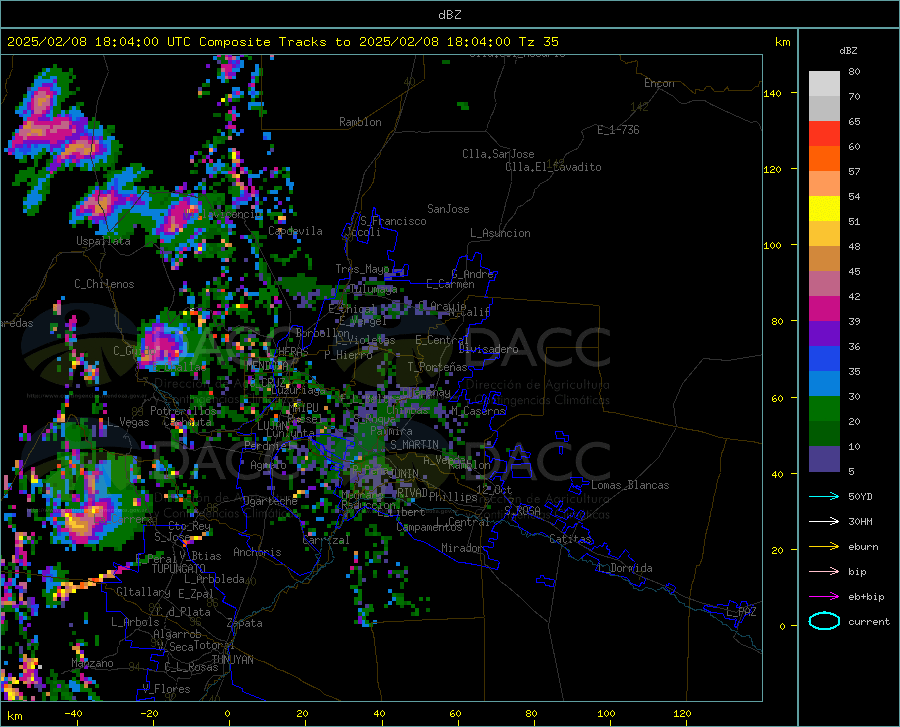Viewport: 900px width, 727px height.
Task: Click the 0 tick on horizontal axis
Action: click(227, 713)
